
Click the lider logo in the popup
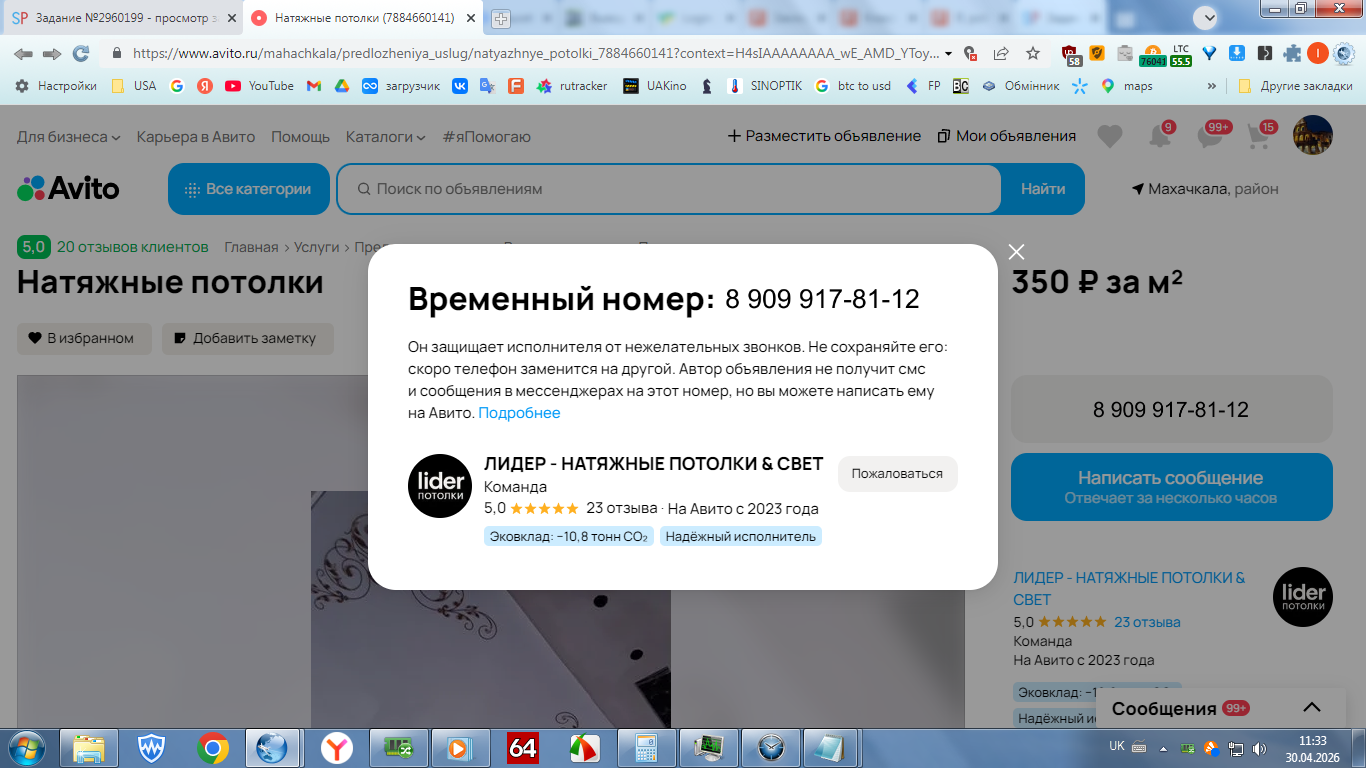[440, 486]
